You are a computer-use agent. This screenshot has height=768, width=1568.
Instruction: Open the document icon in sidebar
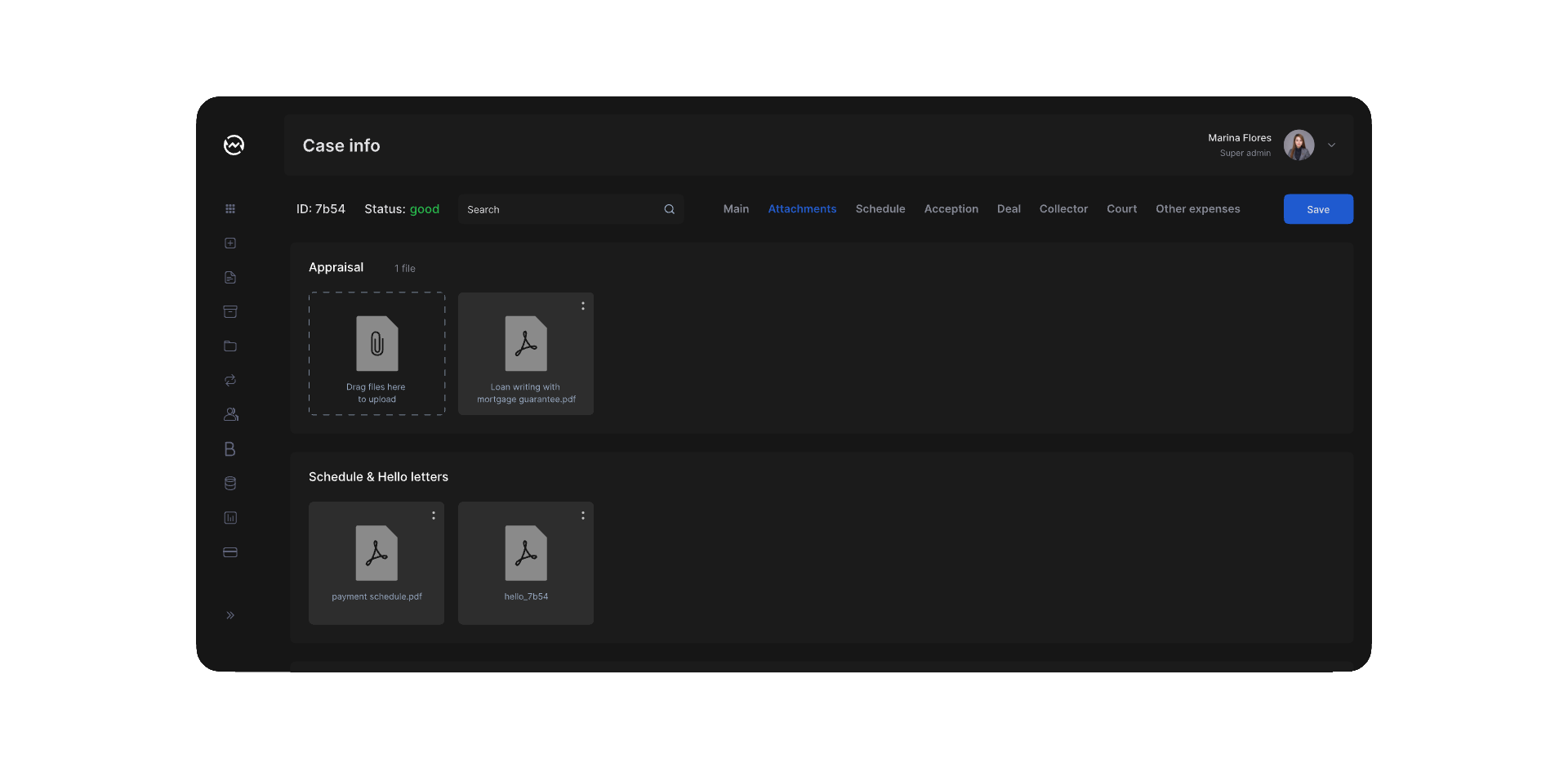[x=230, y=278]
